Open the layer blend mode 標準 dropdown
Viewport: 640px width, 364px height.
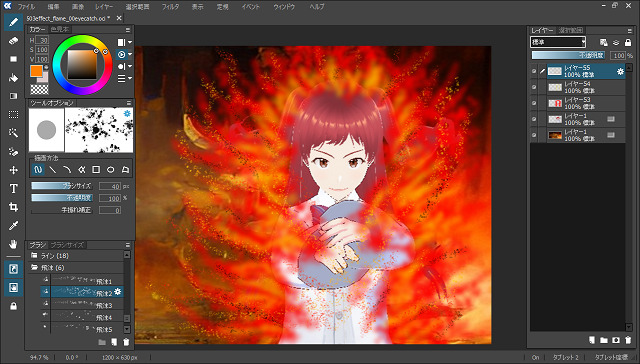558,42
